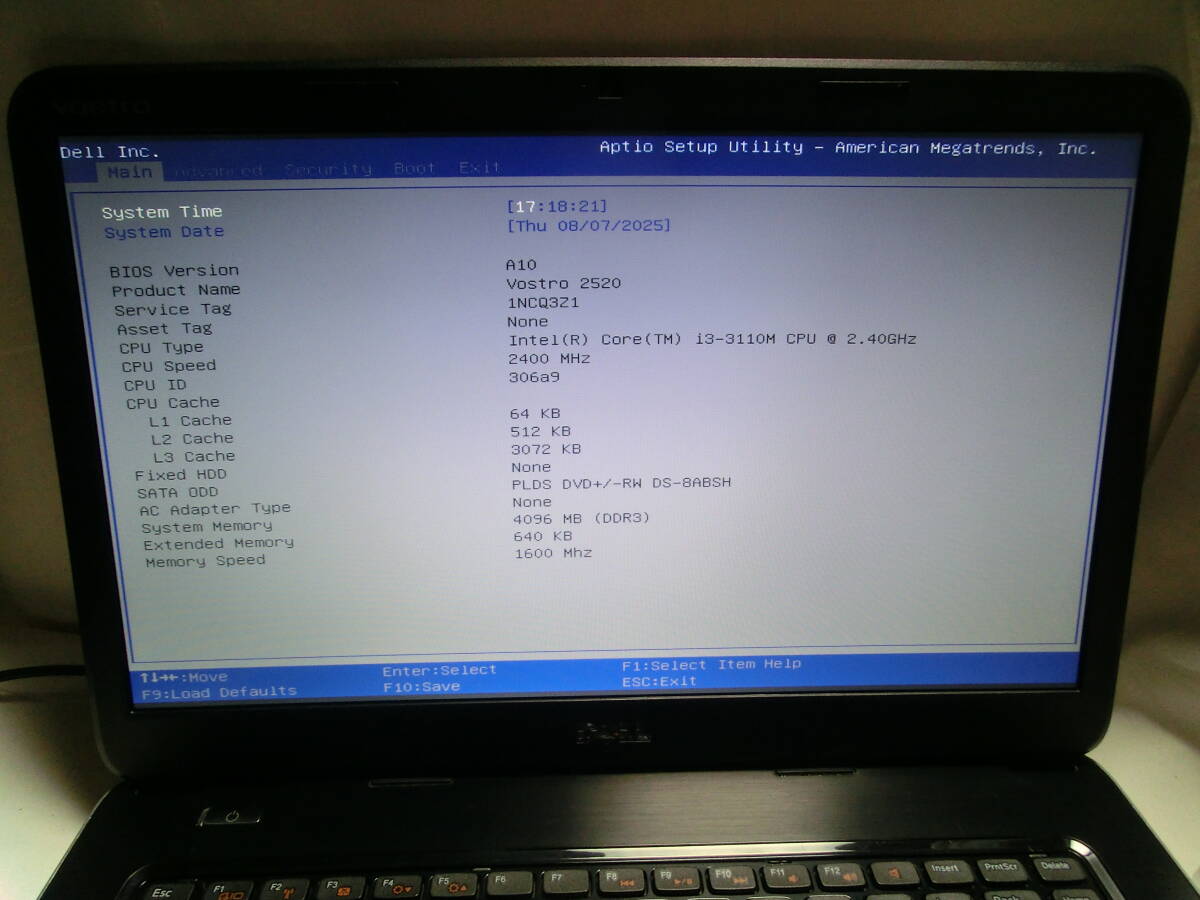1200x900 pixels.
Task: Click the L3 Cache label
Action: click(194, 457)
